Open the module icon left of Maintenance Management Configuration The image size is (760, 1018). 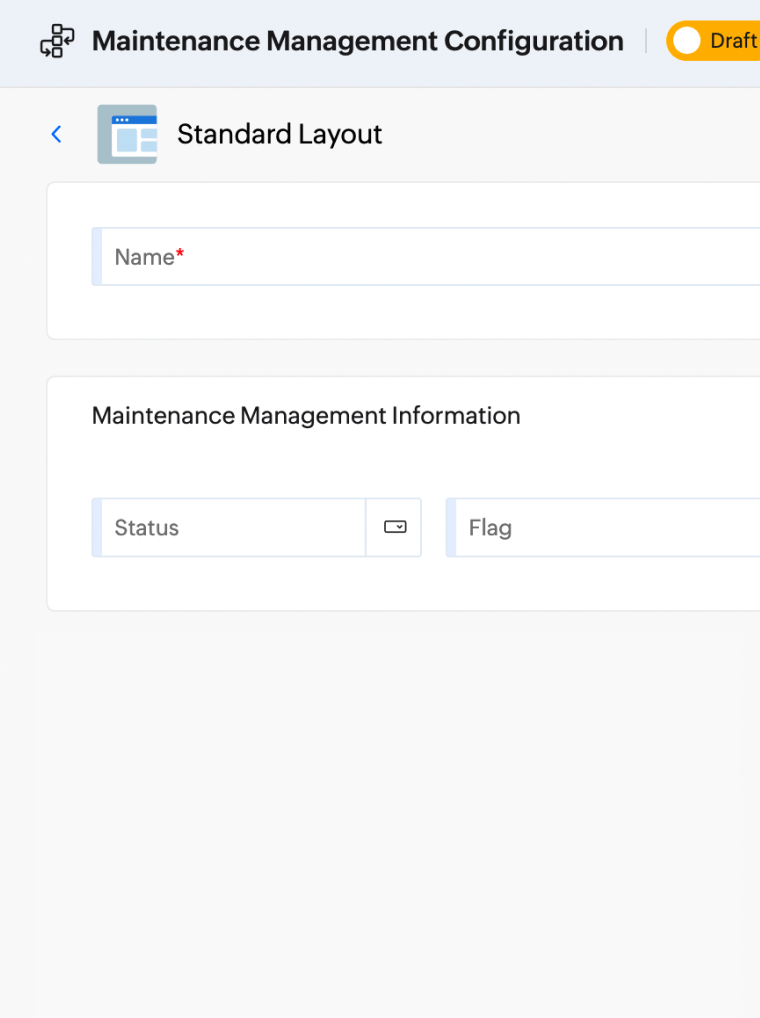click(x=57, y=41)
